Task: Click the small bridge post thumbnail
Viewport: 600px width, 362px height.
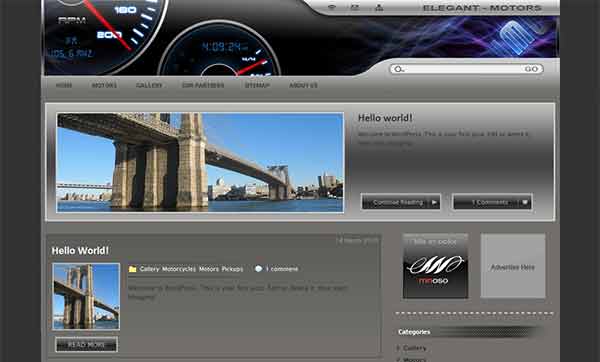Action: pos(86,296)
